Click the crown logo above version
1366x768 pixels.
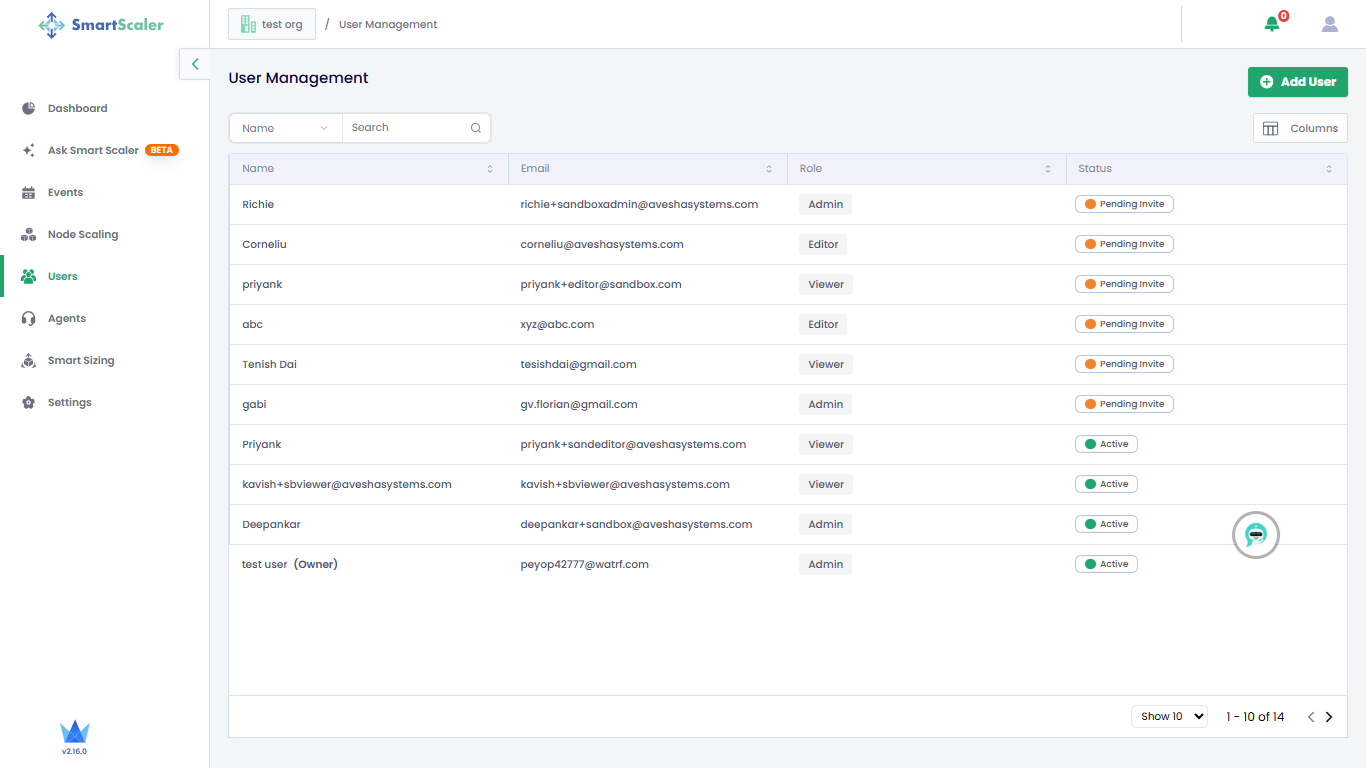click(75, 731)
